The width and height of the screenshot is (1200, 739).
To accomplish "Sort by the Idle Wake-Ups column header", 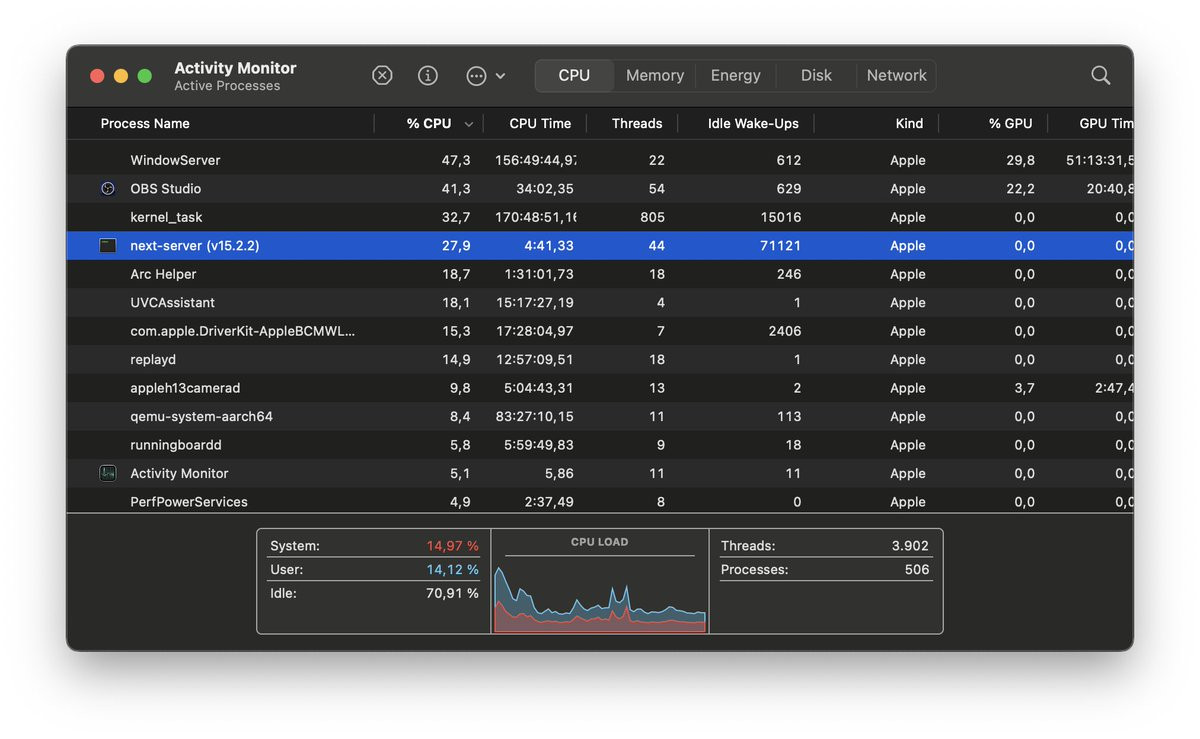I will (x=753, y=123).
